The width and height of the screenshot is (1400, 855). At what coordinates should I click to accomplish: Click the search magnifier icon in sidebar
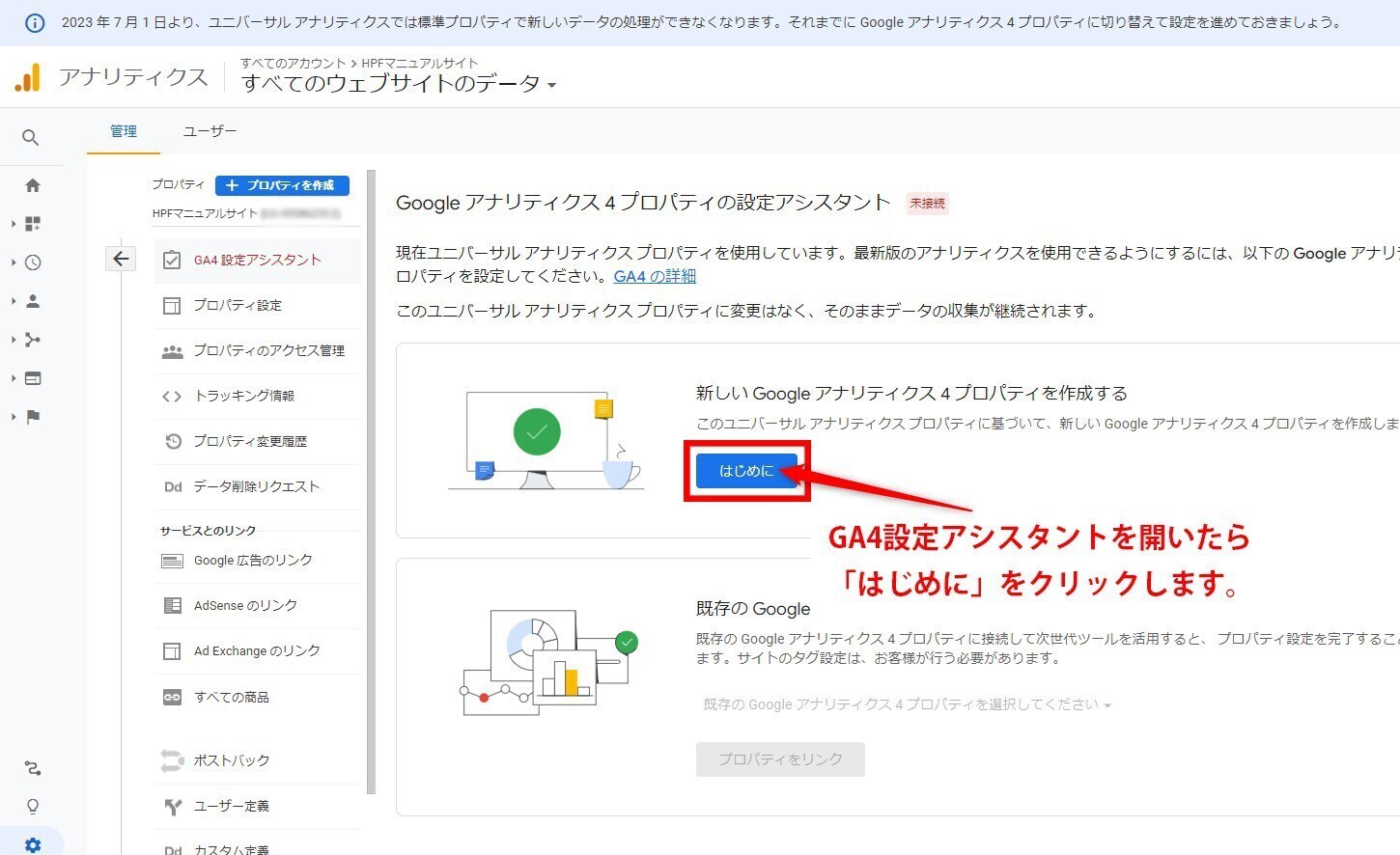31,138
